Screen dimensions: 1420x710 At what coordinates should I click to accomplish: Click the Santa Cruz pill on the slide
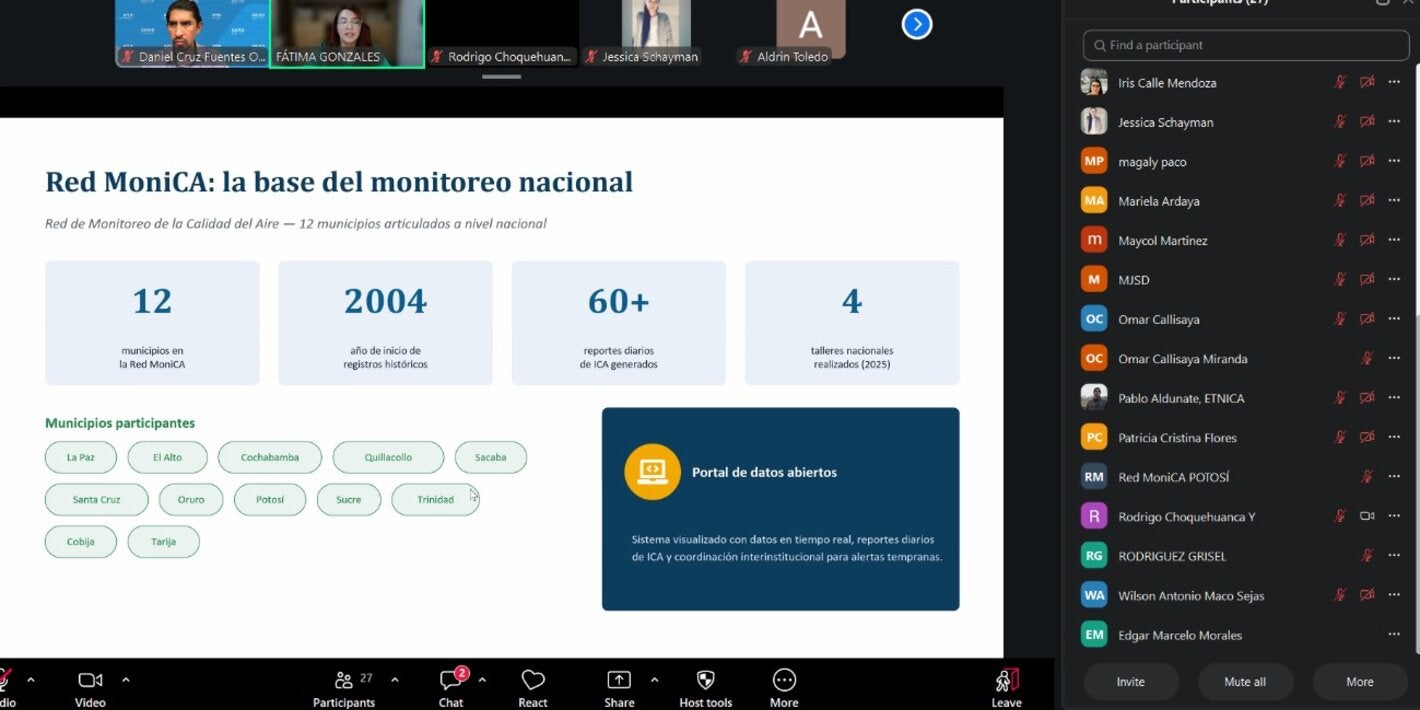coord(96,499)
